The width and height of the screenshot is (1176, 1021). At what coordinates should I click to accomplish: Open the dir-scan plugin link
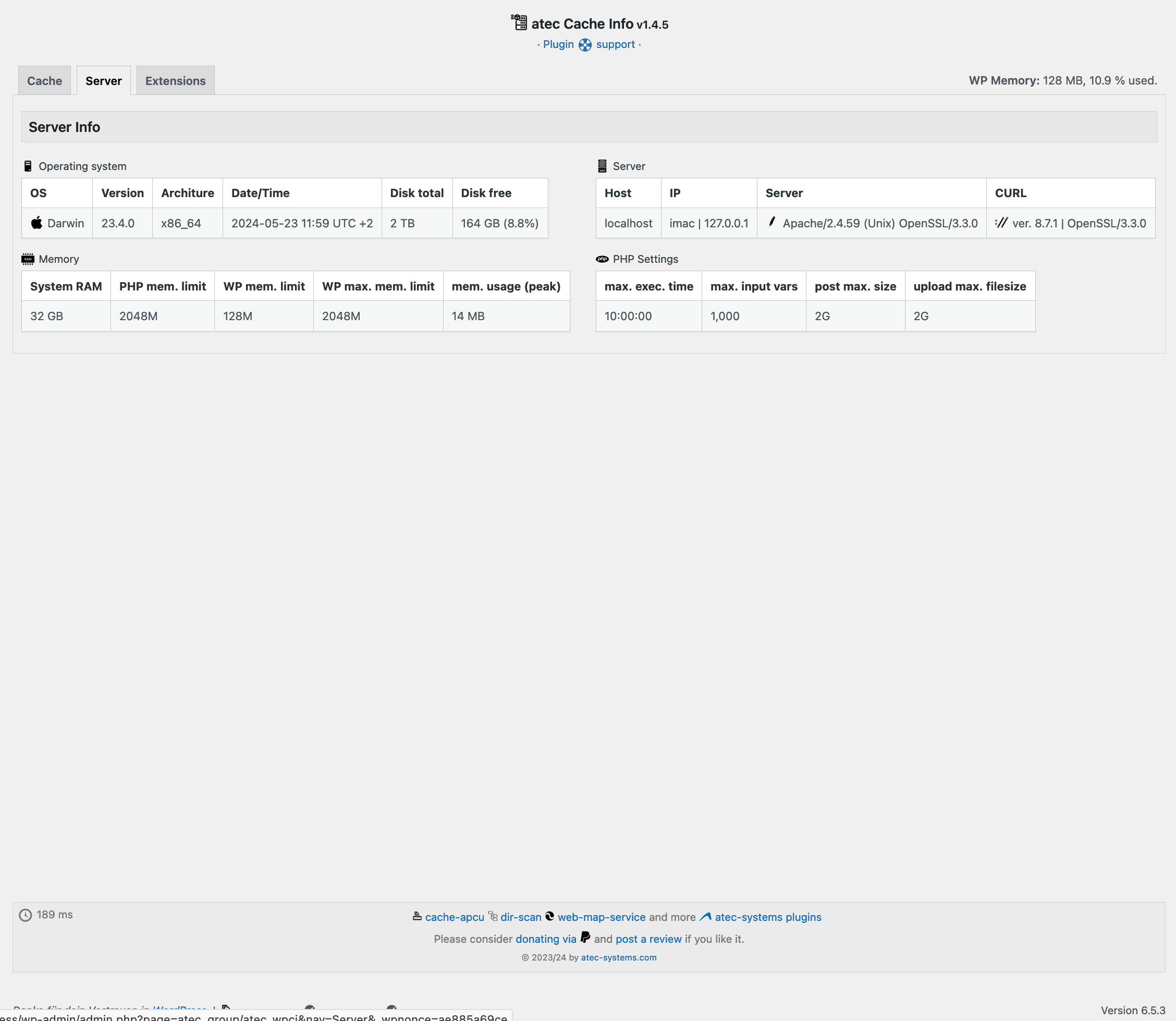coord(521,917)
